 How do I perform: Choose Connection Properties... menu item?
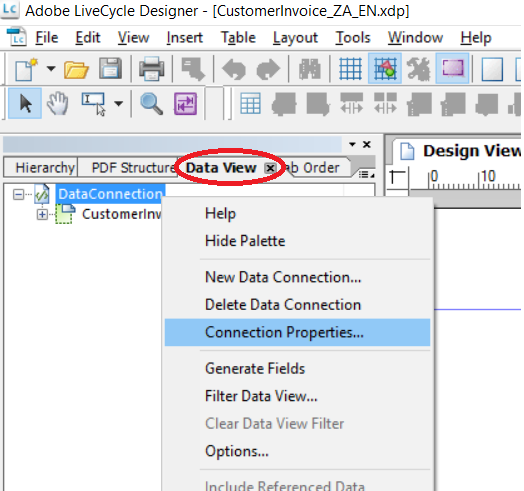point(297,332)
